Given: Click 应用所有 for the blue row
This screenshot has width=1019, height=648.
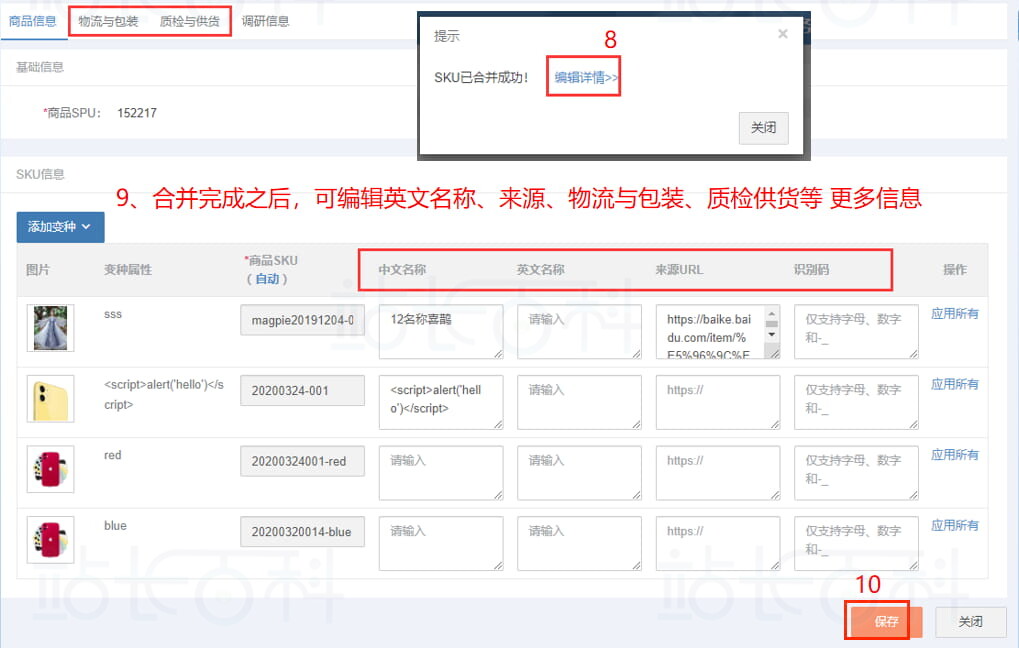Looking at the screenshot, I should click(x=954, y=525).
